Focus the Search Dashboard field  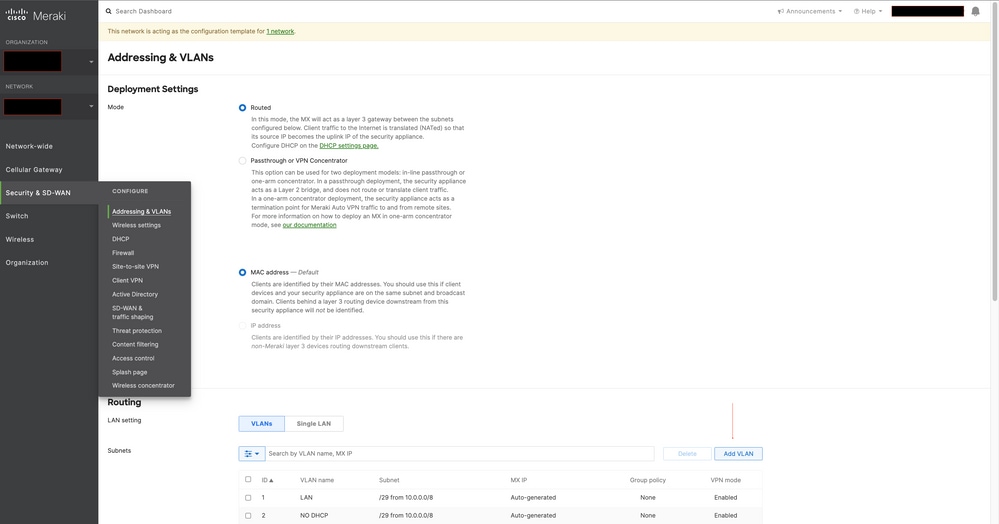pyautogui.click(x=143, y=11)
